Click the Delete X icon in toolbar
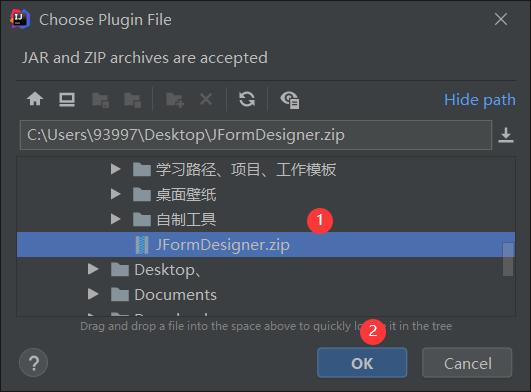Image resolution: width=531 pixels, height=392 pixels. pyautogui.click(x=206, y=100)
